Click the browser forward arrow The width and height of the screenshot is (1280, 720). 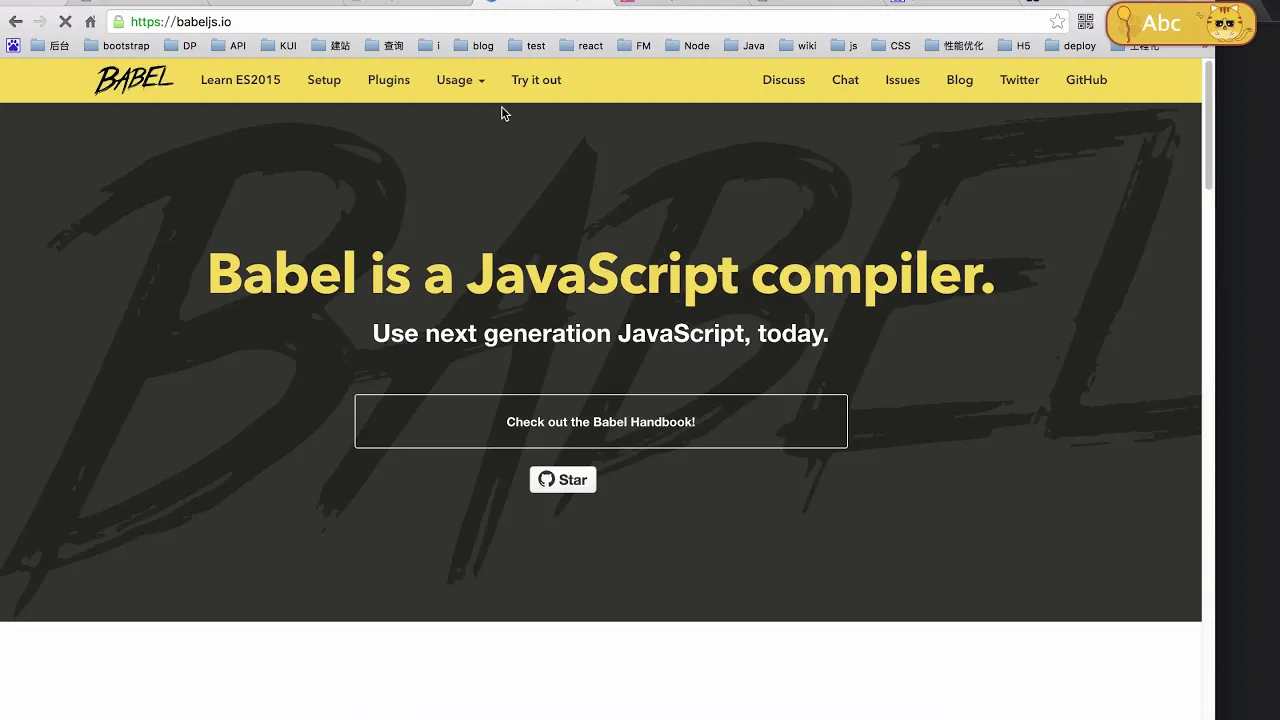tap(40, 21)
